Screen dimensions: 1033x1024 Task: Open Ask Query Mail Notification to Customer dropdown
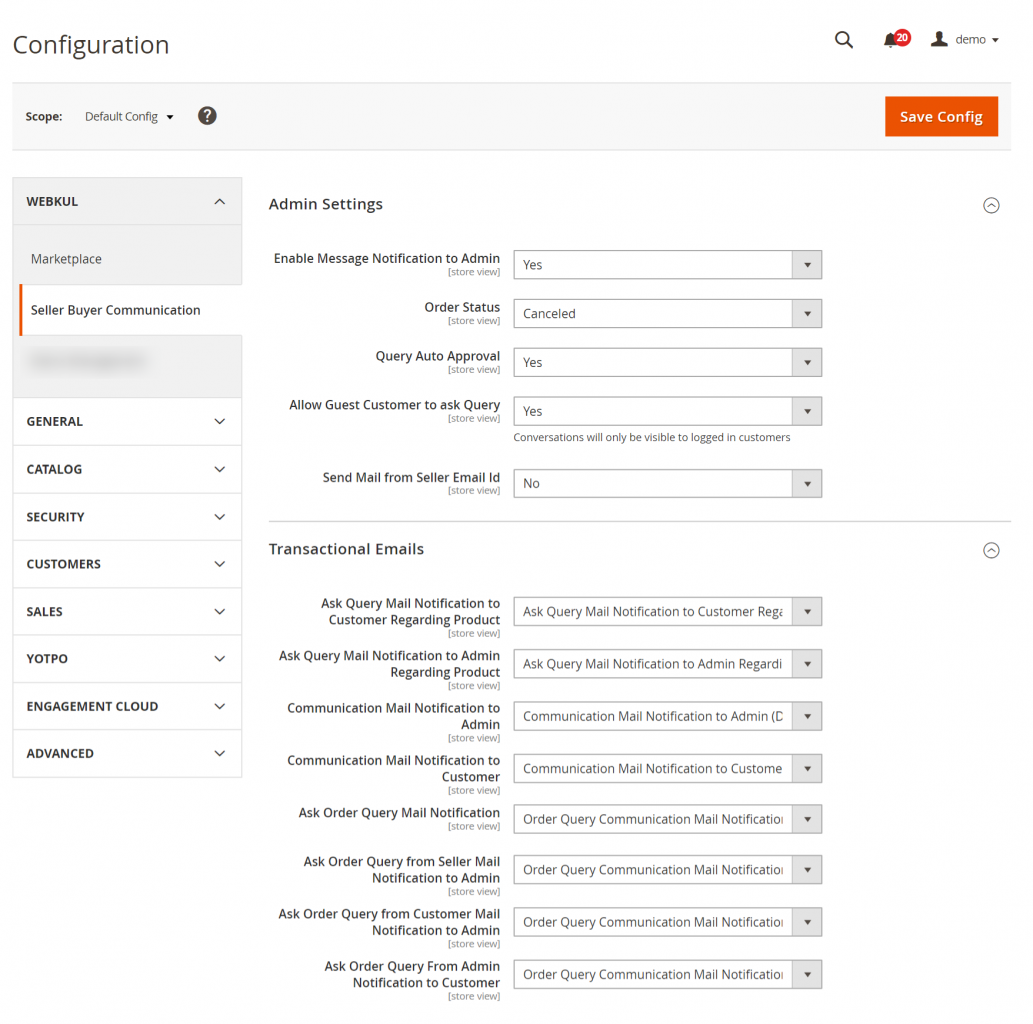point(667,612)
